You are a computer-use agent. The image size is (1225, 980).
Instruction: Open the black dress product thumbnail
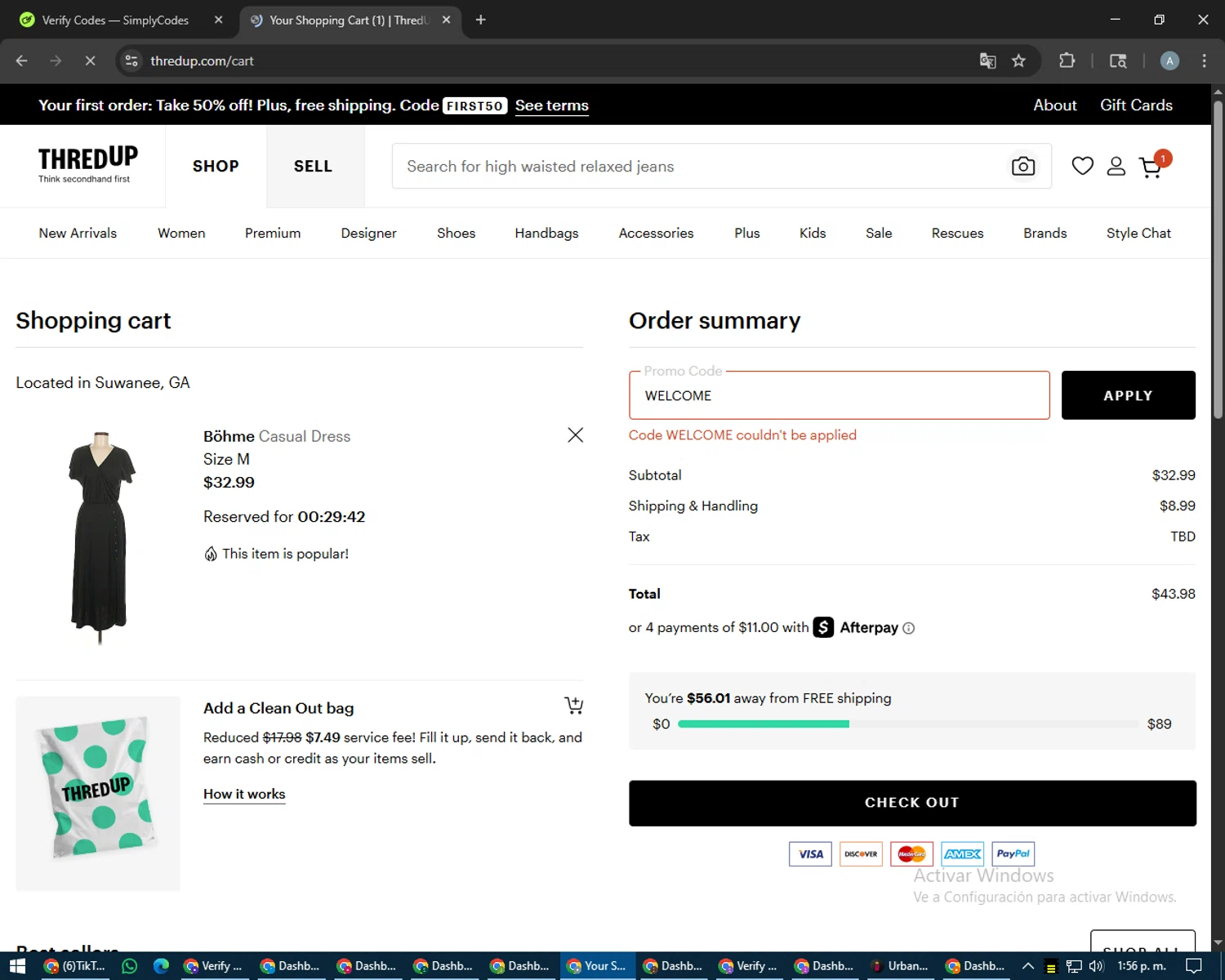pyautogui.click(x=101, y=537)
